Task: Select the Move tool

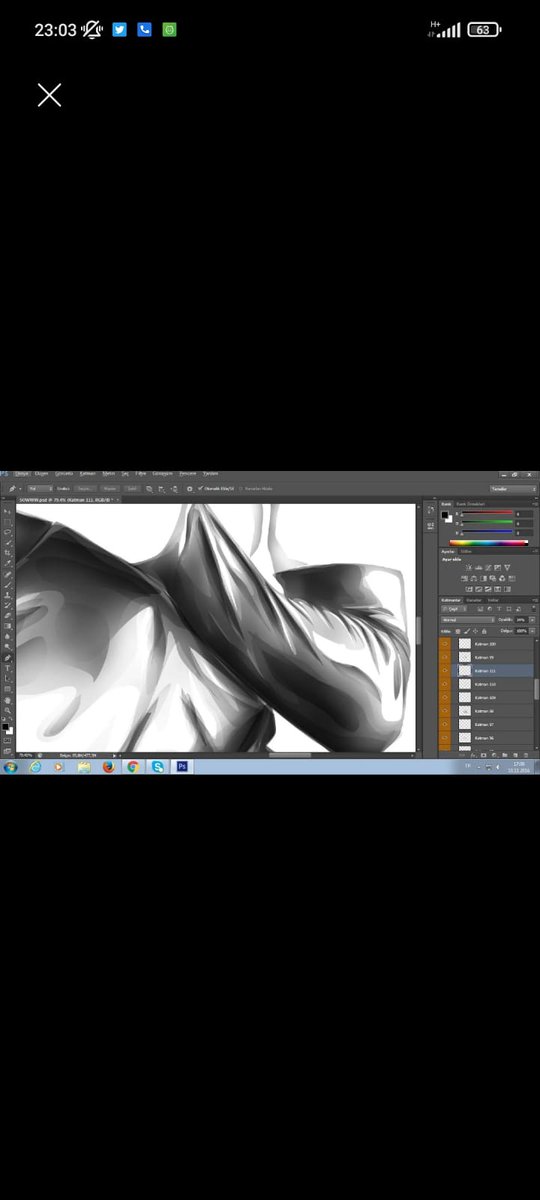Action: click(x=8, y=511)
